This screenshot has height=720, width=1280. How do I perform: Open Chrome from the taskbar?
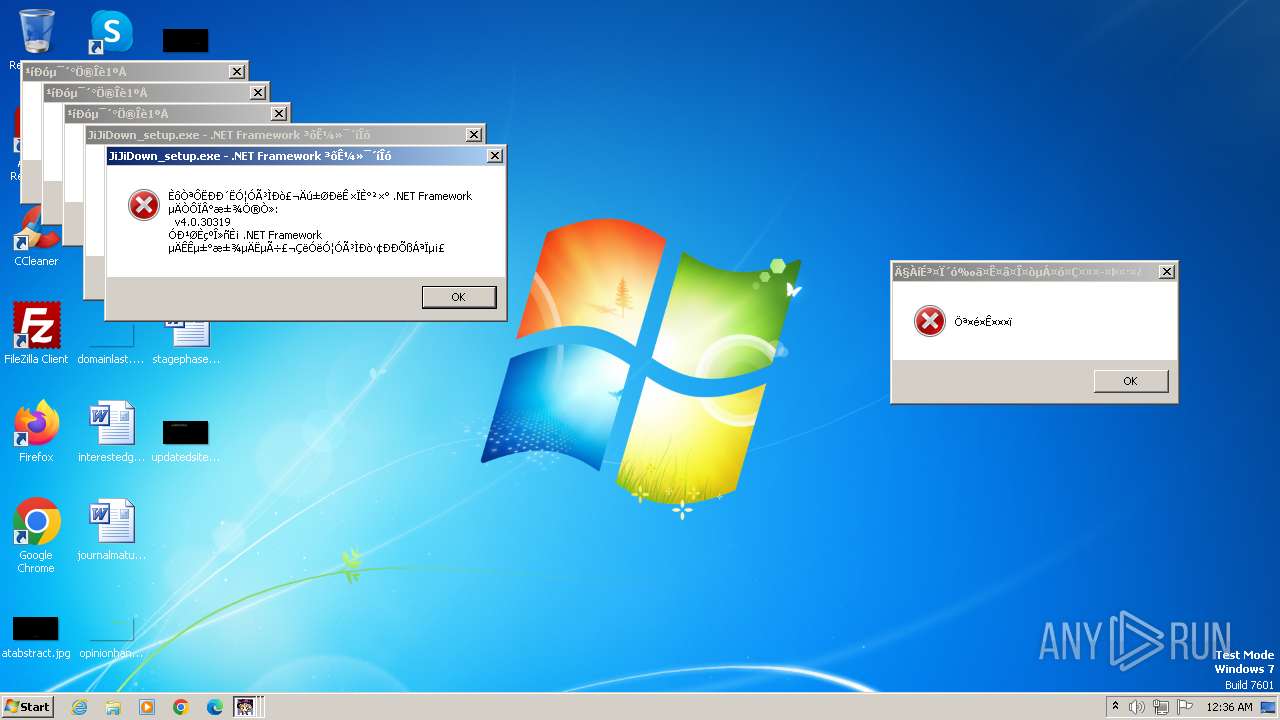pos(181,707)
